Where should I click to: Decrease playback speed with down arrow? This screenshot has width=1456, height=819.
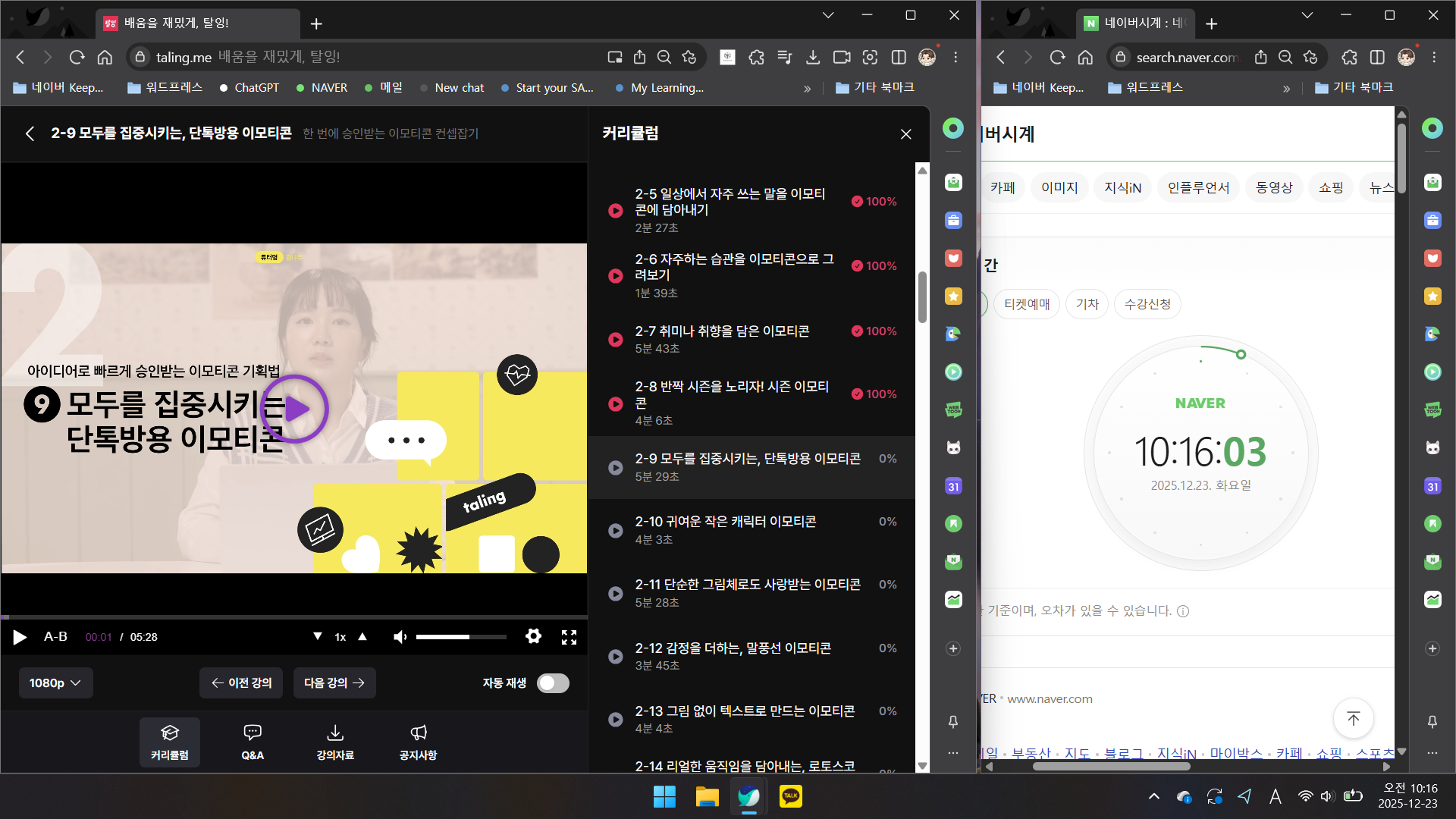coord(318,637)
